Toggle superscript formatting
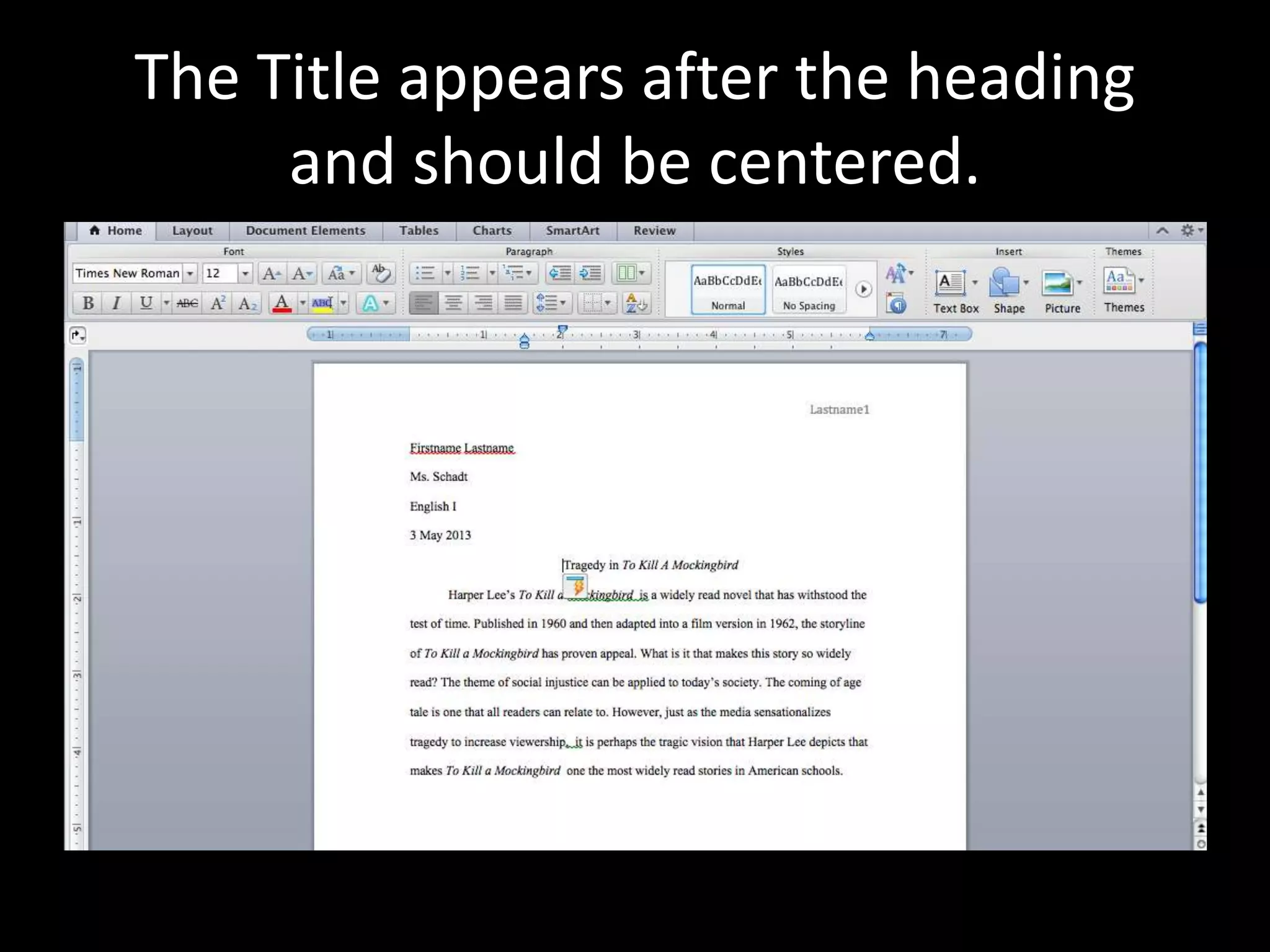Image resolution: width=1270 pixels, height=952 pixels. coord(218,303)
